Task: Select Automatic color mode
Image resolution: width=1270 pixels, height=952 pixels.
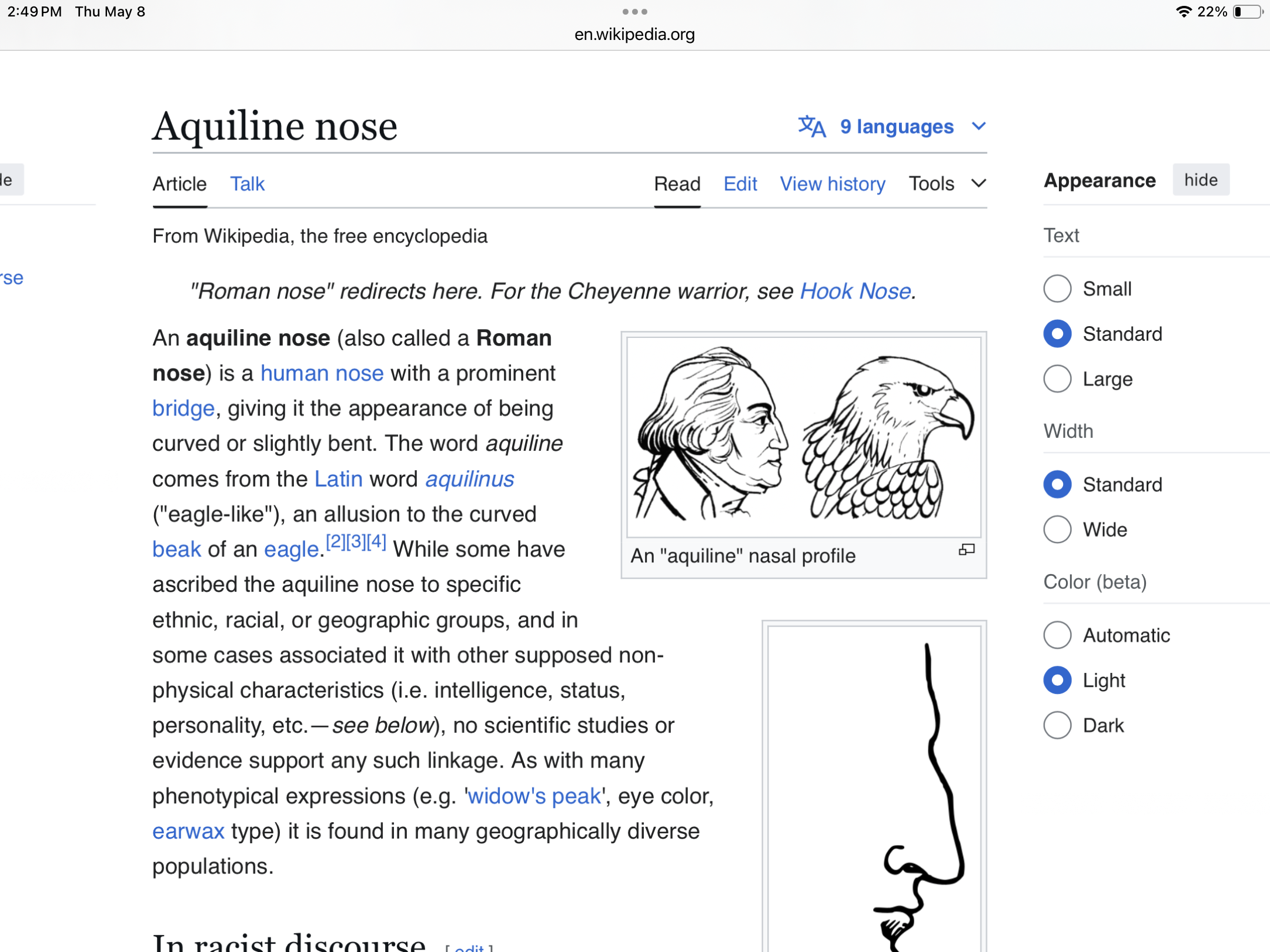Action: [1057, 635]
